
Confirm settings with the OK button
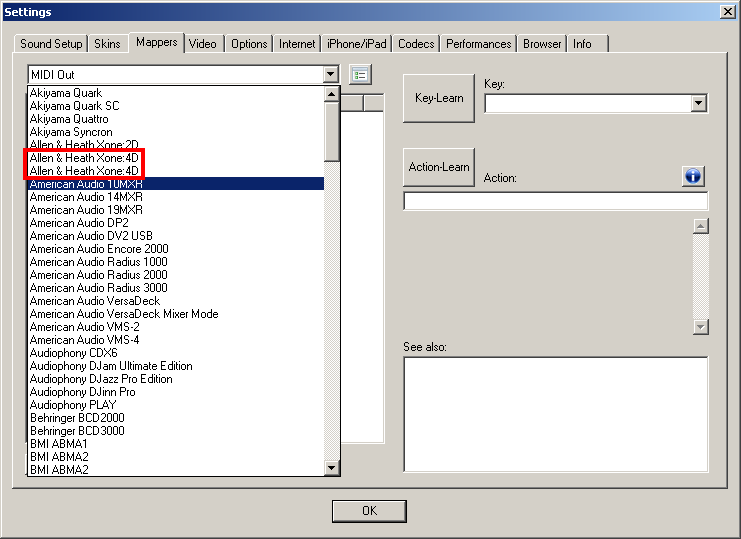pyautogui.click(x=369, y=511)
